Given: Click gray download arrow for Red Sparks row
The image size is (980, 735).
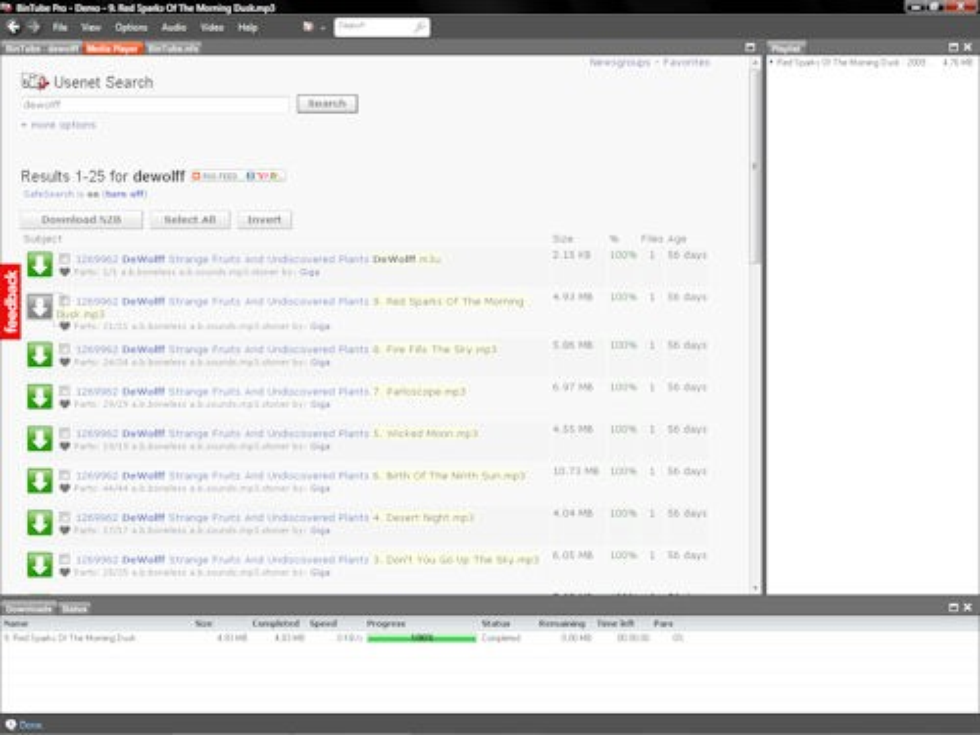Looking at the screenshot, I should 39,306.
